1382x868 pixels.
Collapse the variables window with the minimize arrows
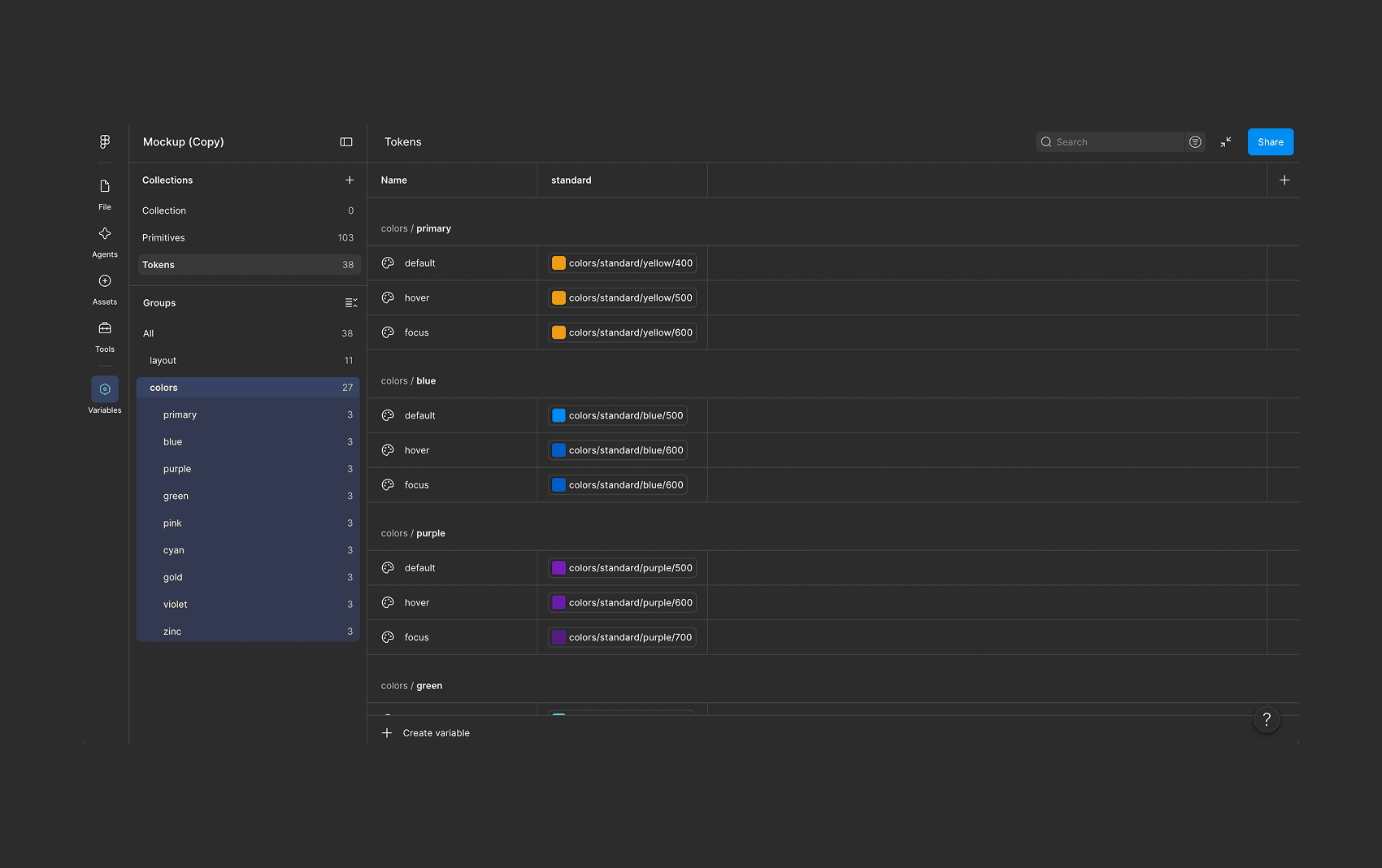[x=1226, y=141]
